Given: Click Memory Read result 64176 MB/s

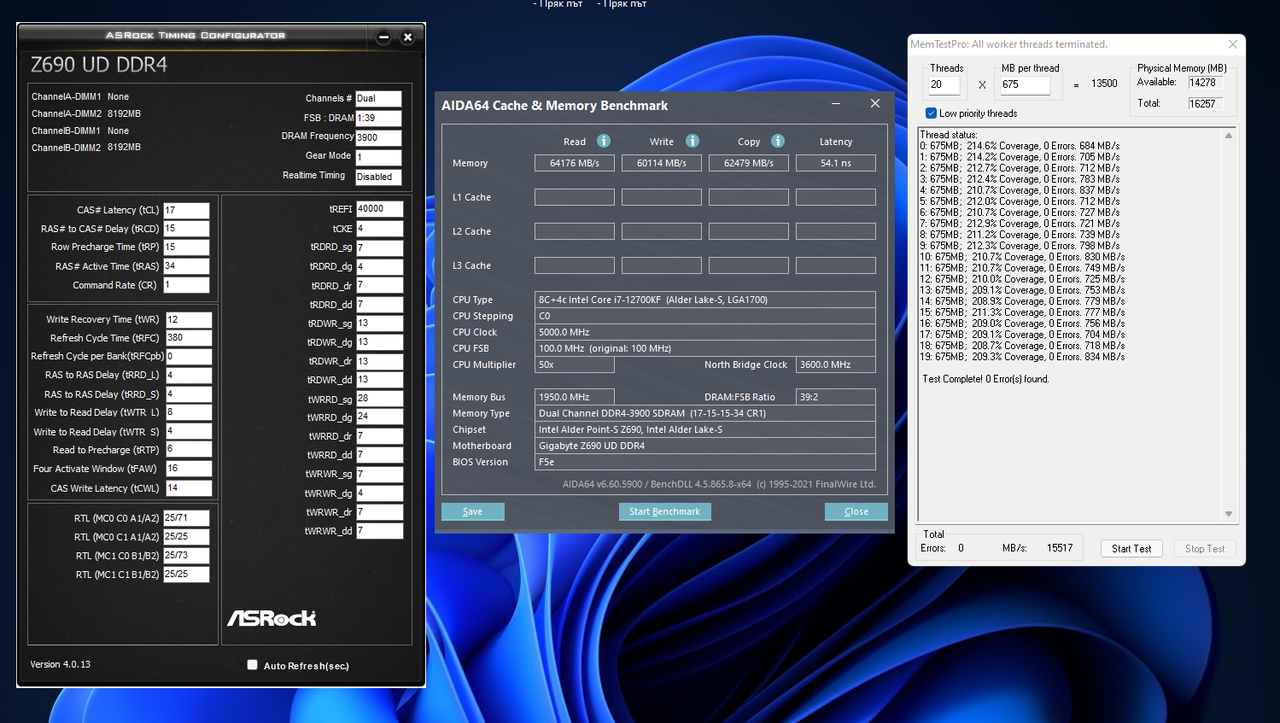Looking at the screenshot, I should point(574,163).
